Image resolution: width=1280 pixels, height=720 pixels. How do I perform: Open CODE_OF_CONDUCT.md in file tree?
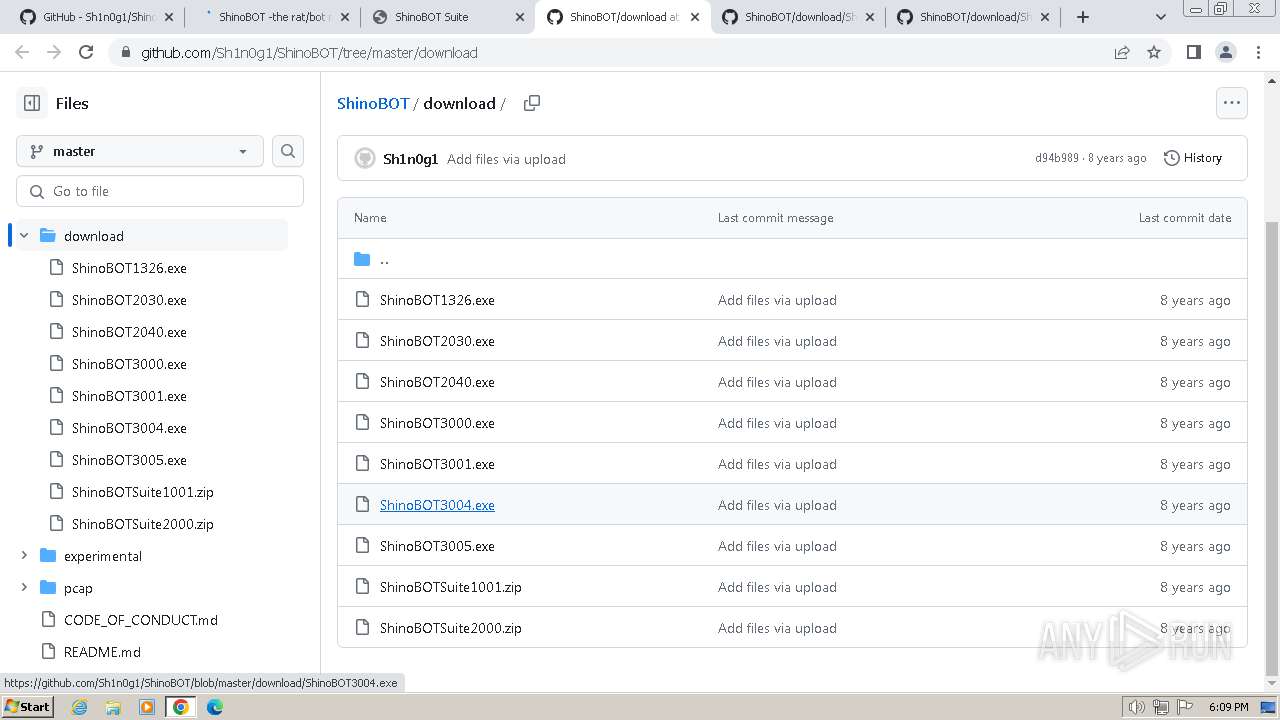[141, 620]
